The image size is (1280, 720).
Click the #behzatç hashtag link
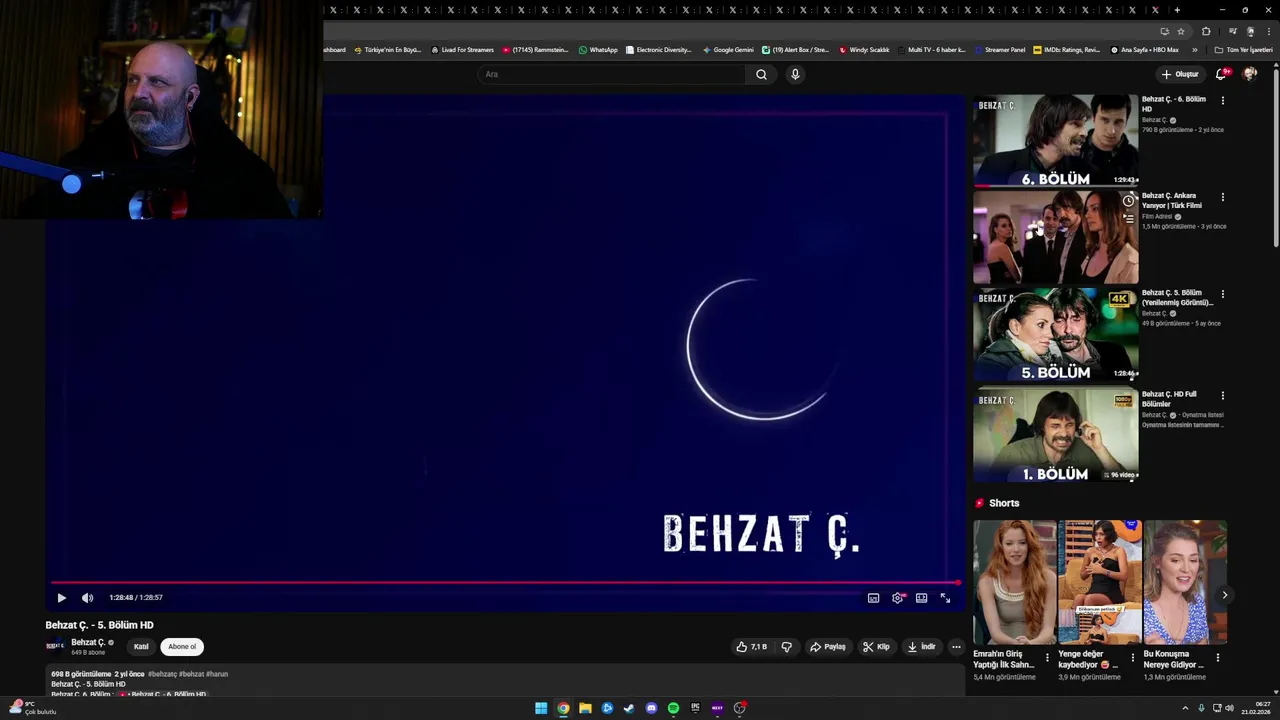click(162, 674)
